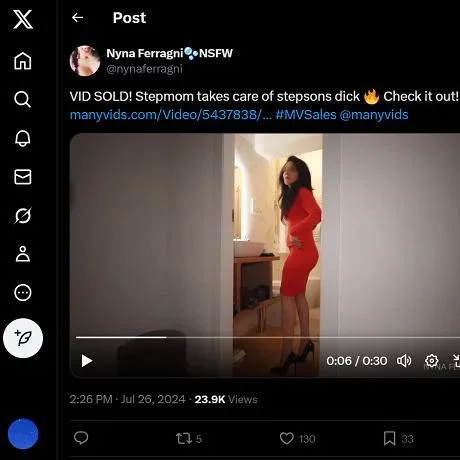Open the #MVSales hashtag link
This screenshot has height=460, width=460.
(x=306, y=115)
